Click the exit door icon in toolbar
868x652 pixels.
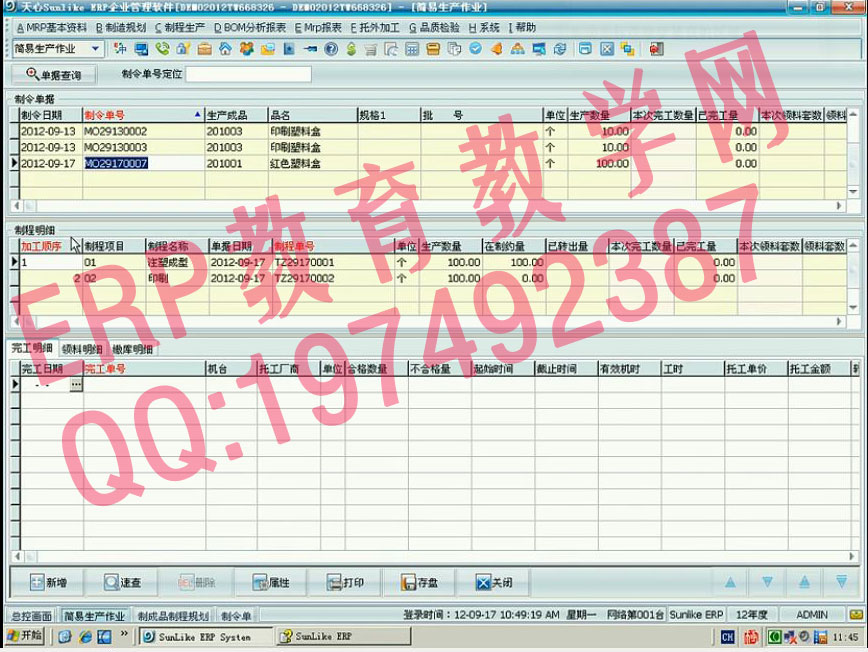coord(656,49)
